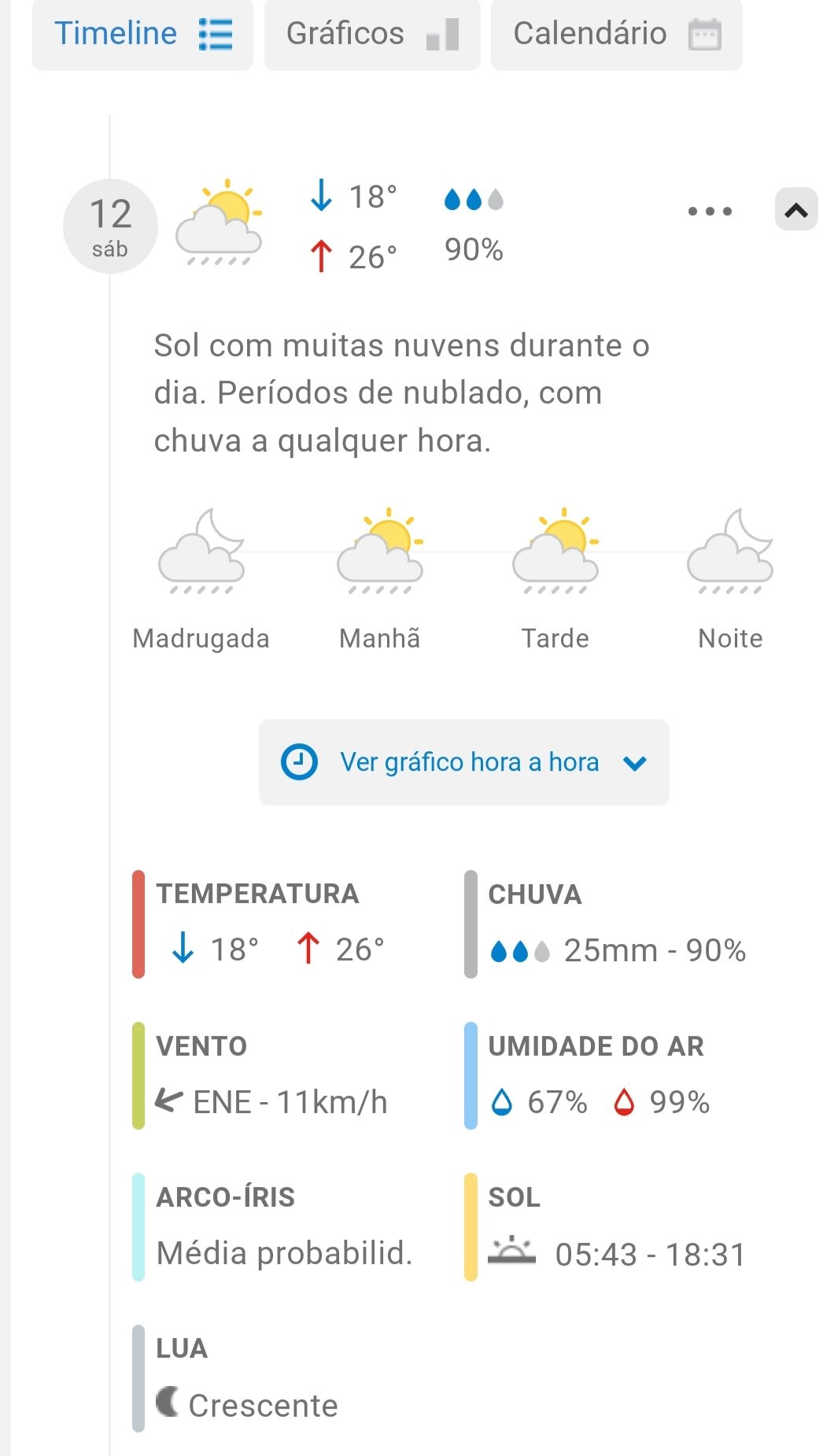Click the chevron arrow on hourly chart button
The image size is (834, 1456).
[634, 762]
